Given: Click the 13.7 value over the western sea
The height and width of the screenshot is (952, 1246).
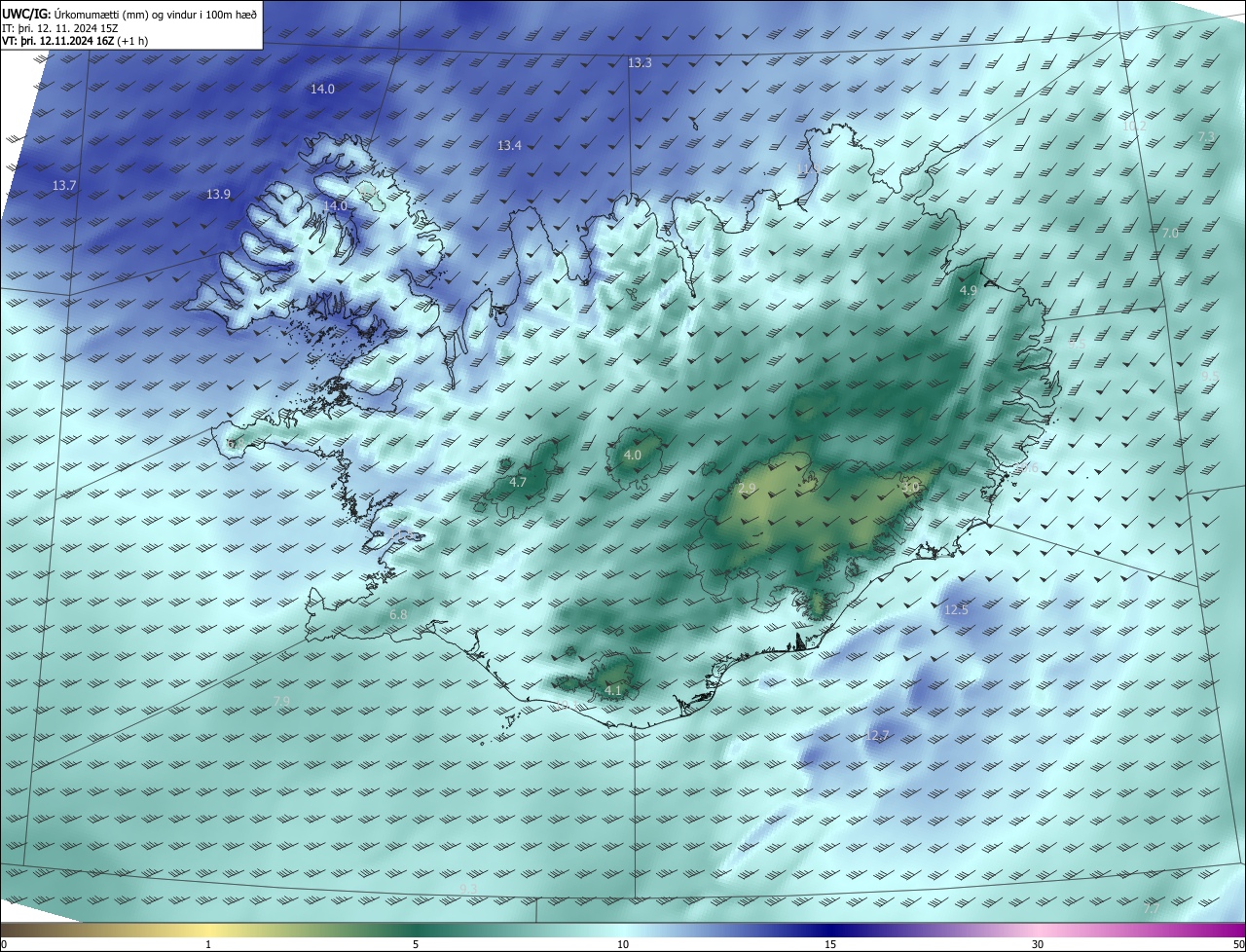Looking at the screenshot, I should [x=64, y=185].
